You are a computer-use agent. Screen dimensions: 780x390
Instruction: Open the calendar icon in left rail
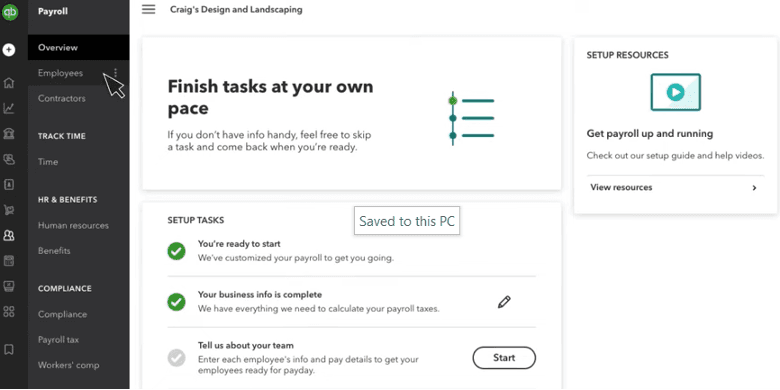[9, 261]
